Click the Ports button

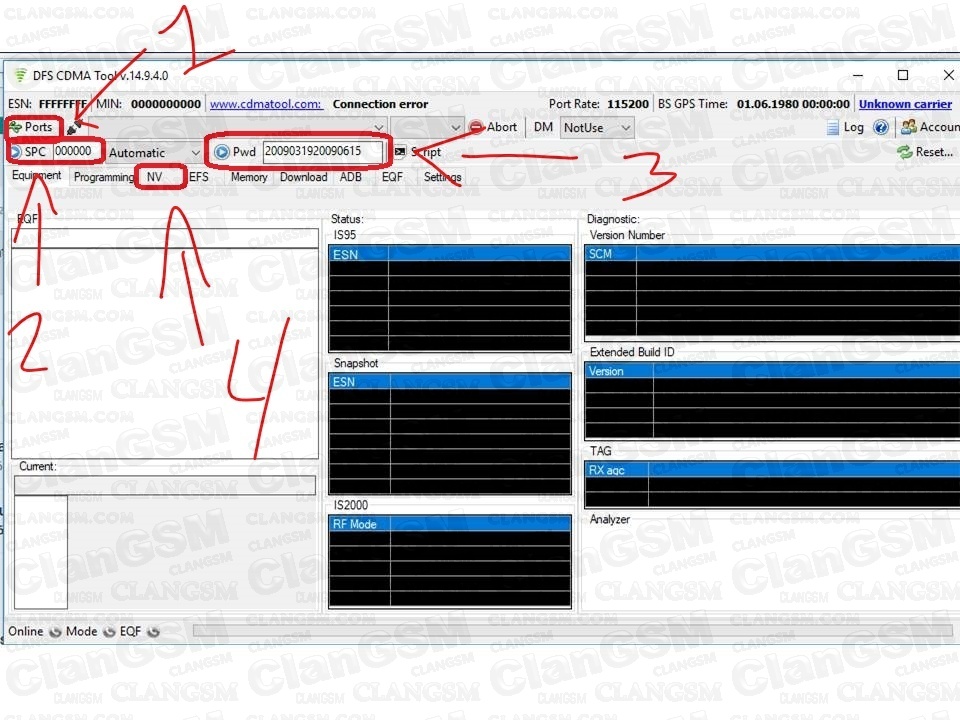coord(32,127)
